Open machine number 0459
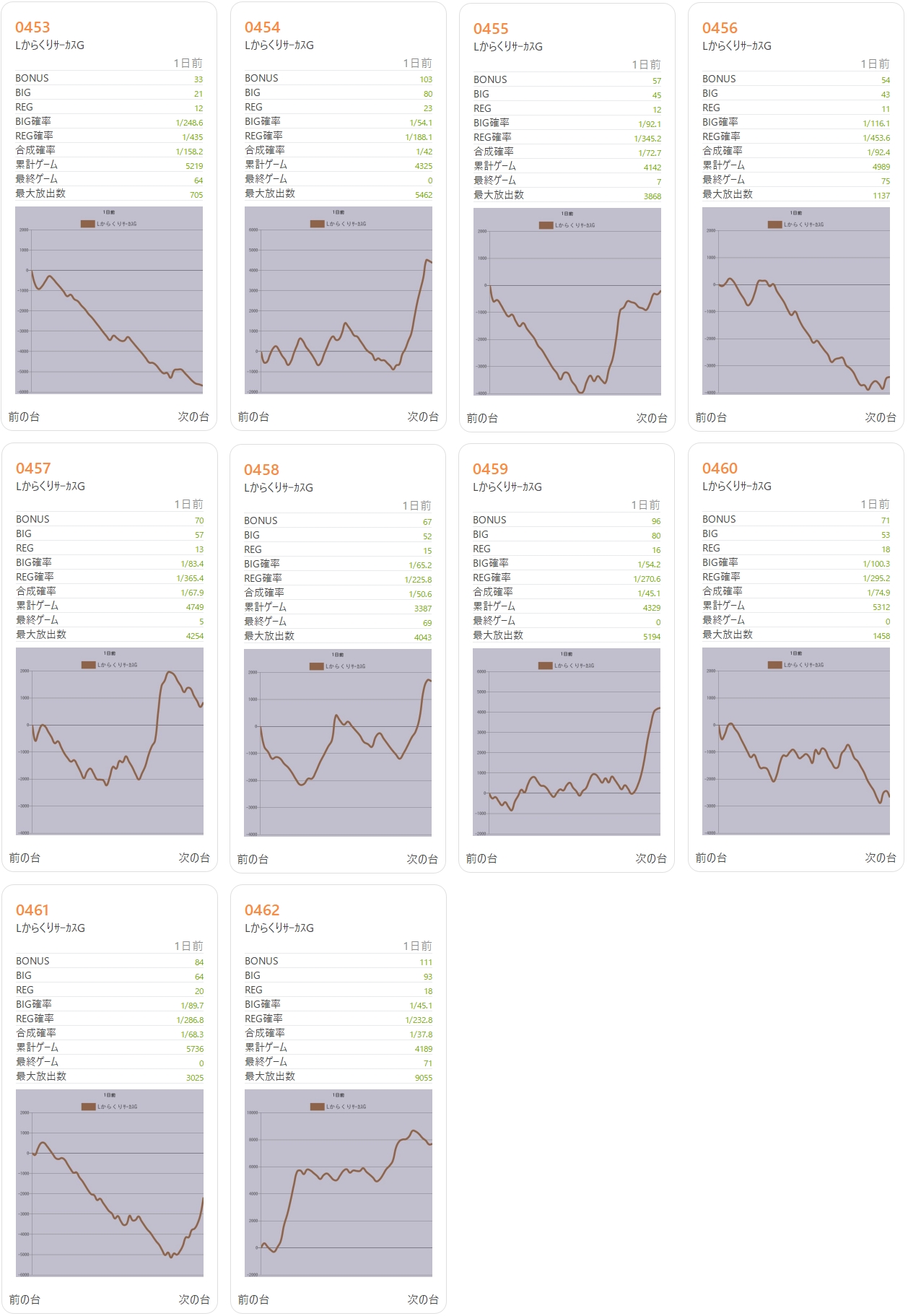This screenshot has width=908, height=1316. 490,469
